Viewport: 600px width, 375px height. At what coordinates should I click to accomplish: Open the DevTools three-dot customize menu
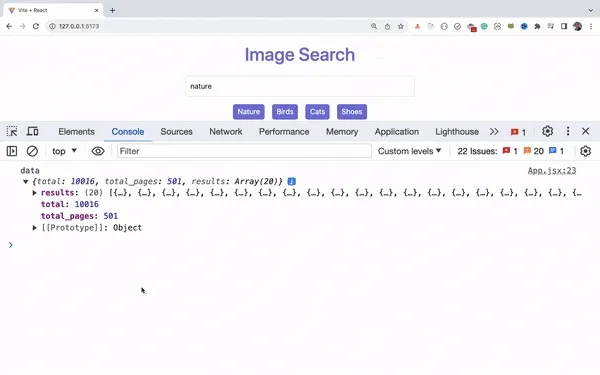pyautogui.click(x=568, y=131)
